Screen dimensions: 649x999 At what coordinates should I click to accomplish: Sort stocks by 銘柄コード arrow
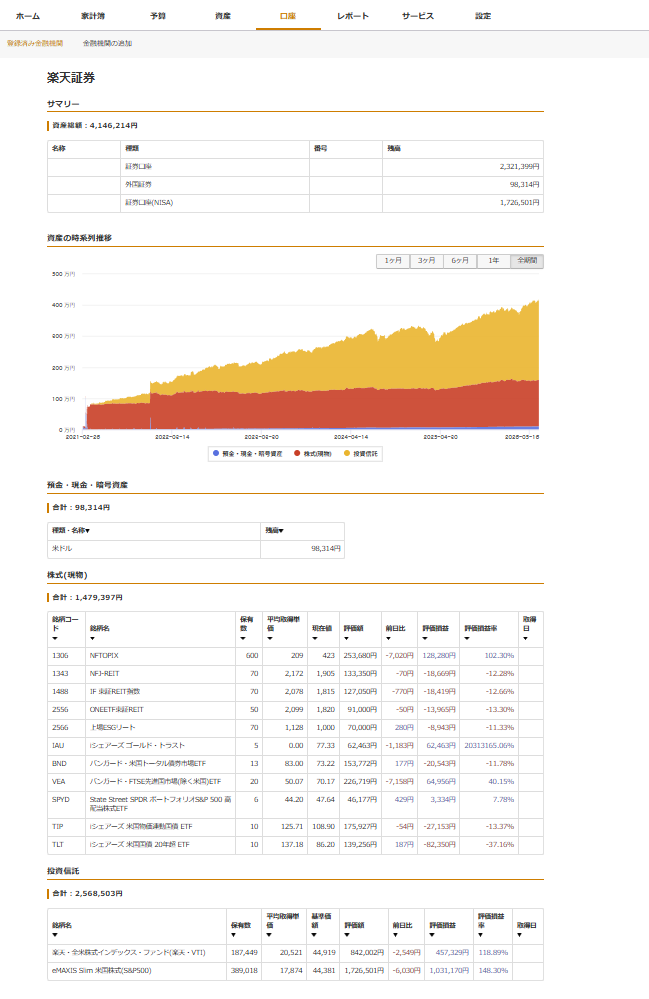(x=55, y=638)
